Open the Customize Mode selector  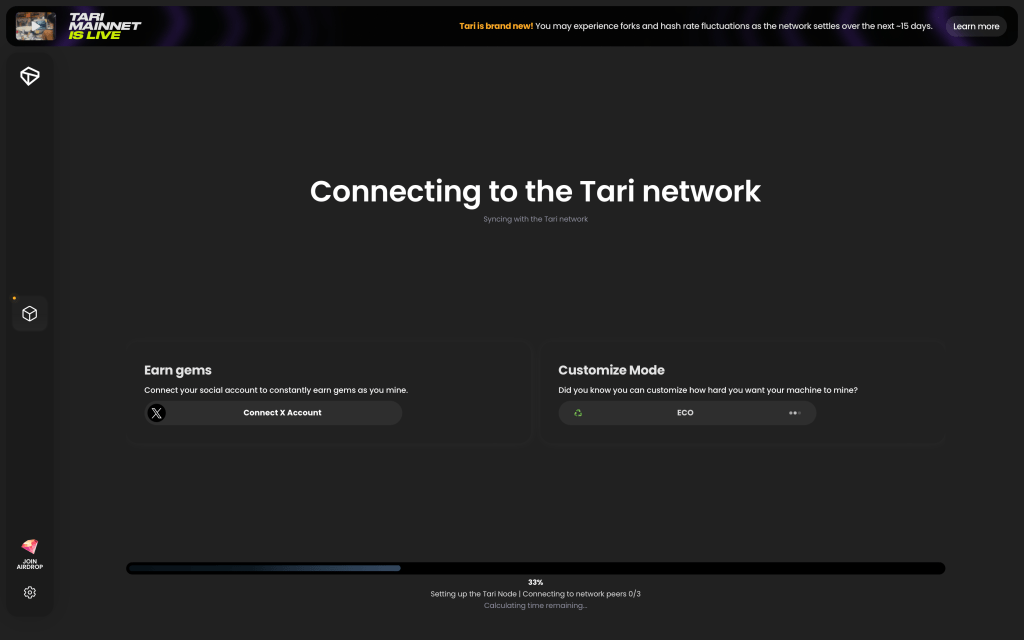(686, 412)
